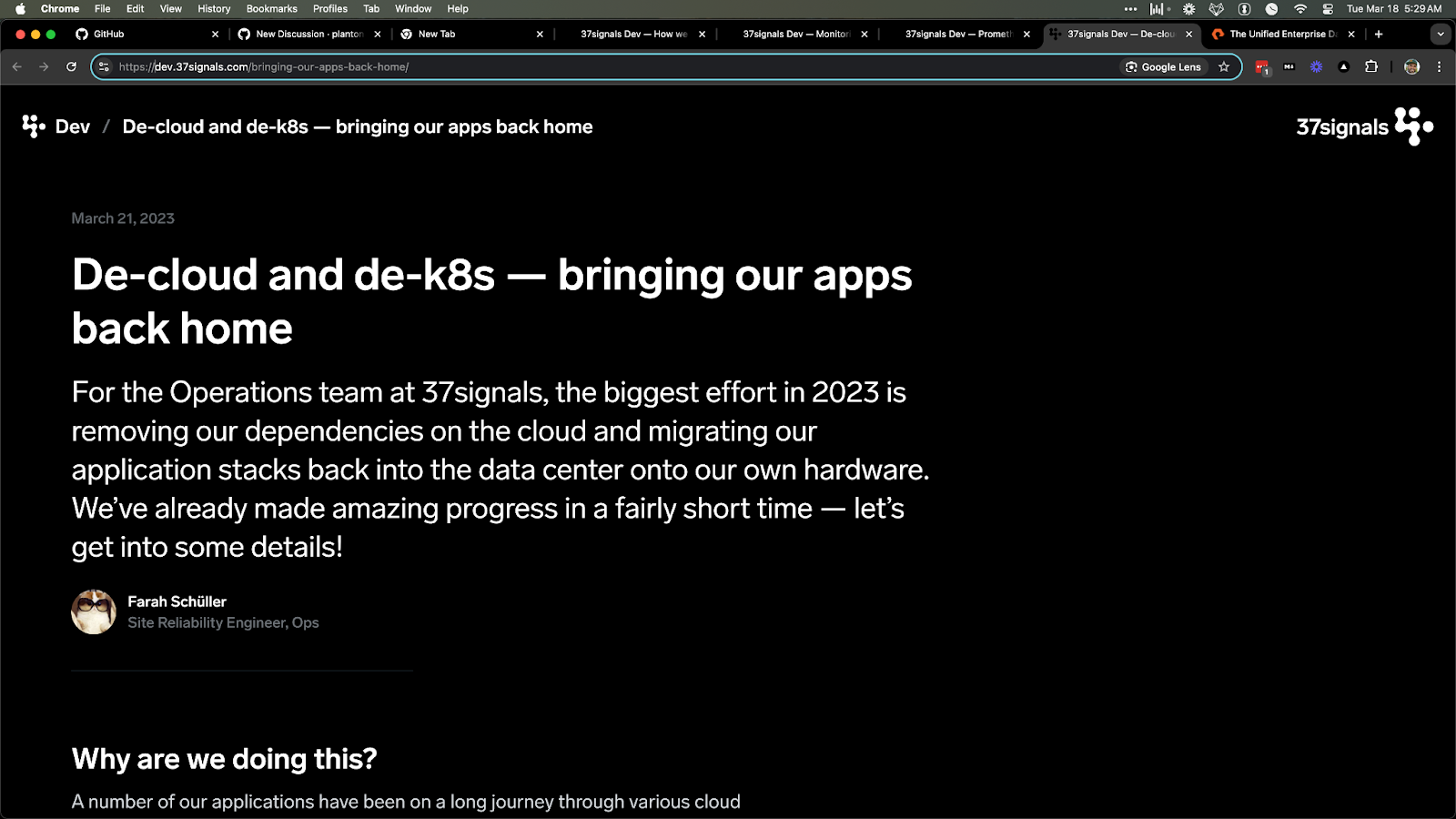The height and width of the screenshot is (819, 1456).
Task: Click the Dev breadcrumb link
Action: tap(72, 126)
